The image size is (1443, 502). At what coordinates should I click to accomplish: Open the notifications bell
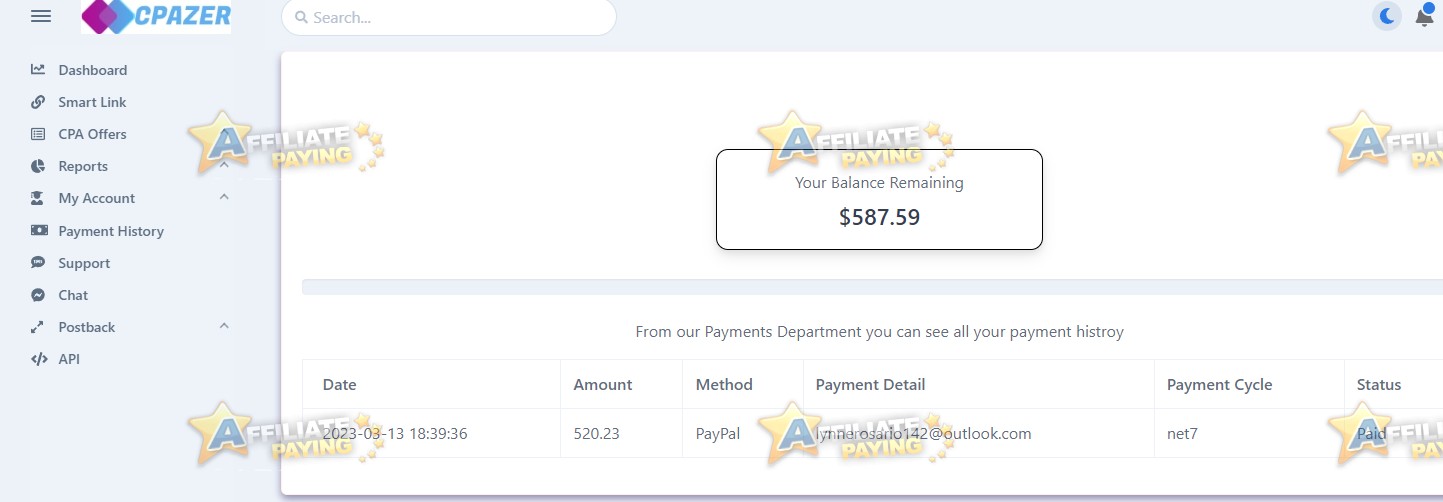1424,16
